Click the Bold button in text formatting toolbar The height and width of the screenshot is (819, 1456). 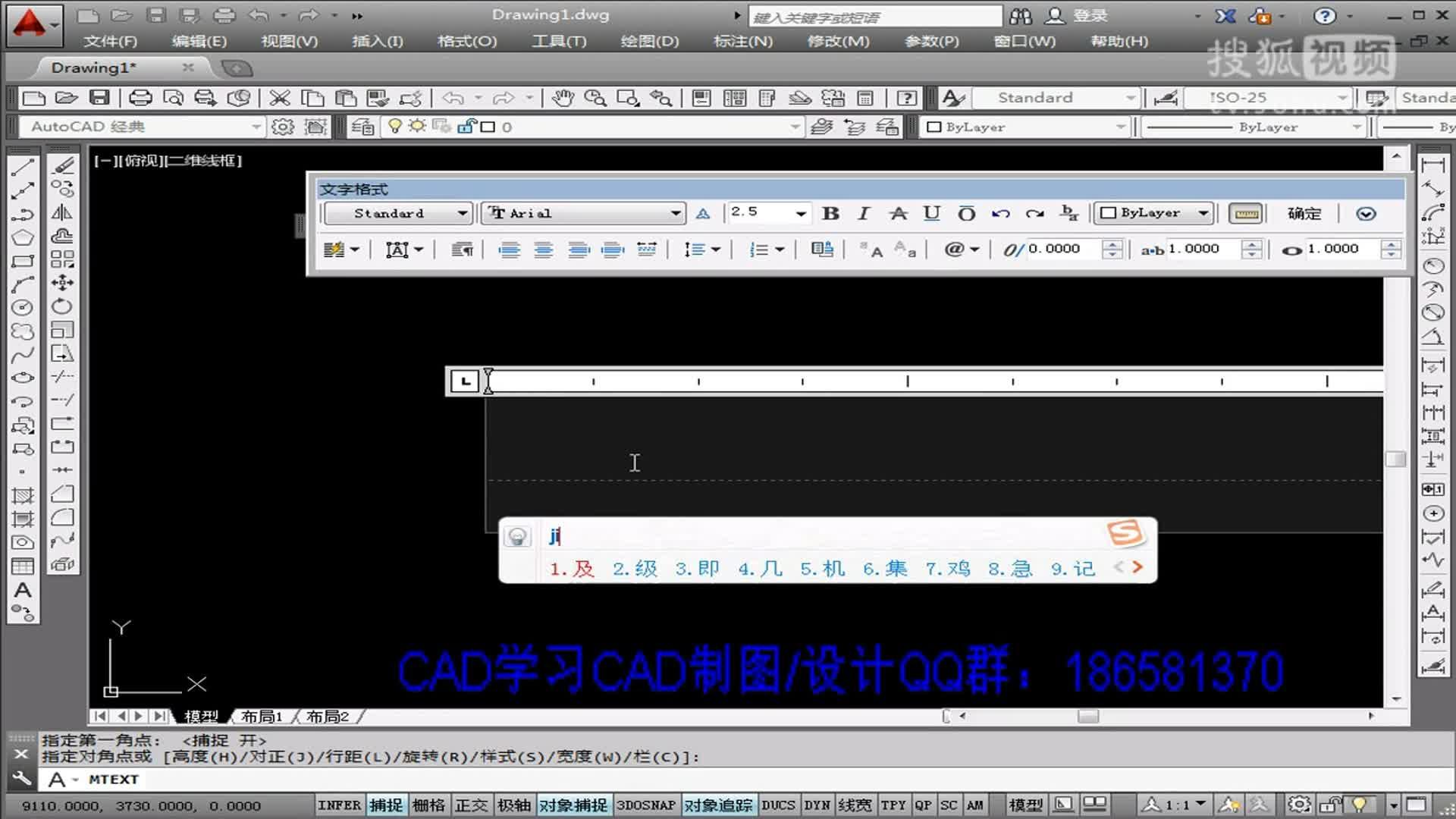click(830, 213)
